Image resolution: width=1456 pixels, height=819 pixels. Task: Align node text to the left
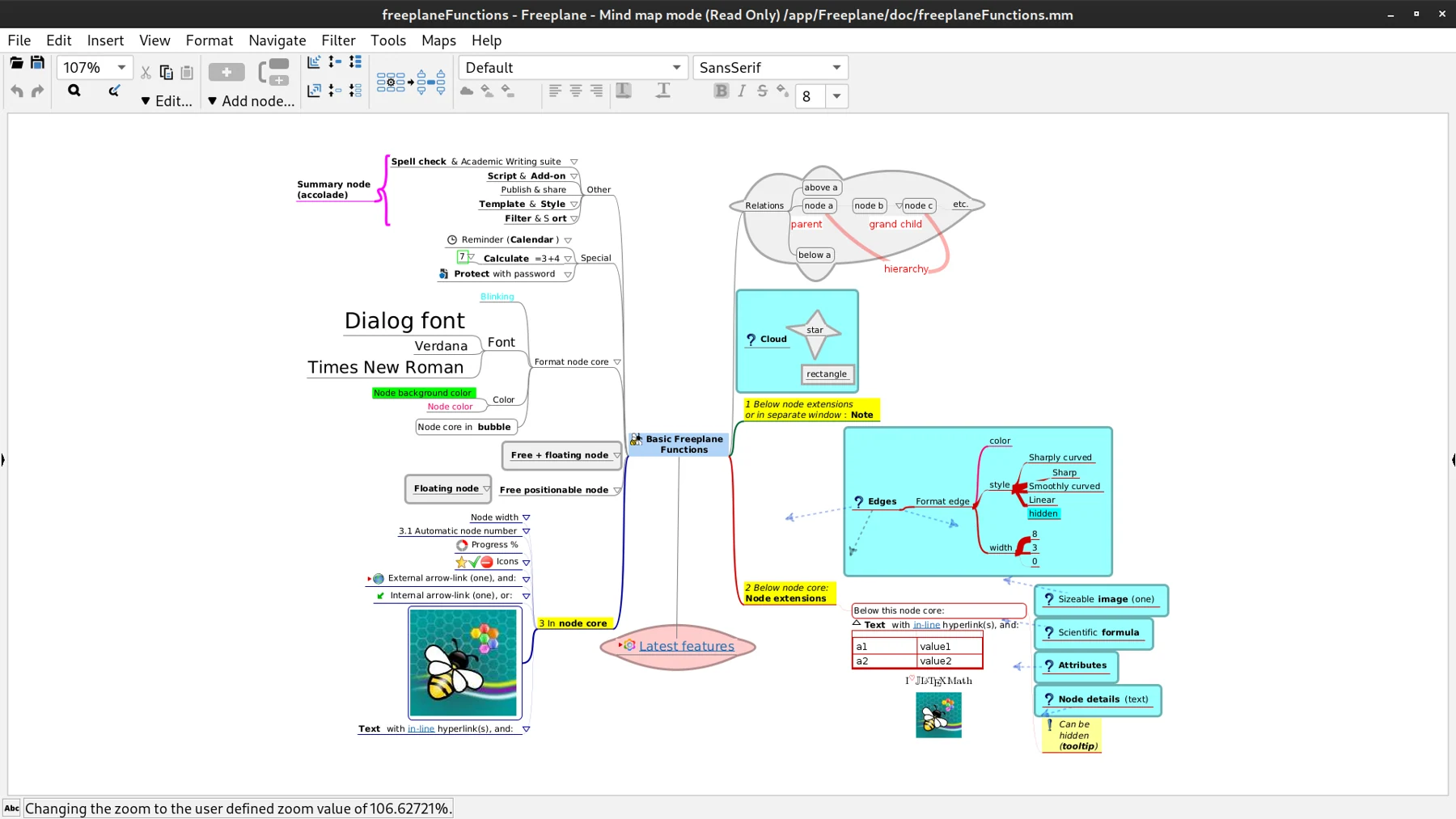pos(555,91)
